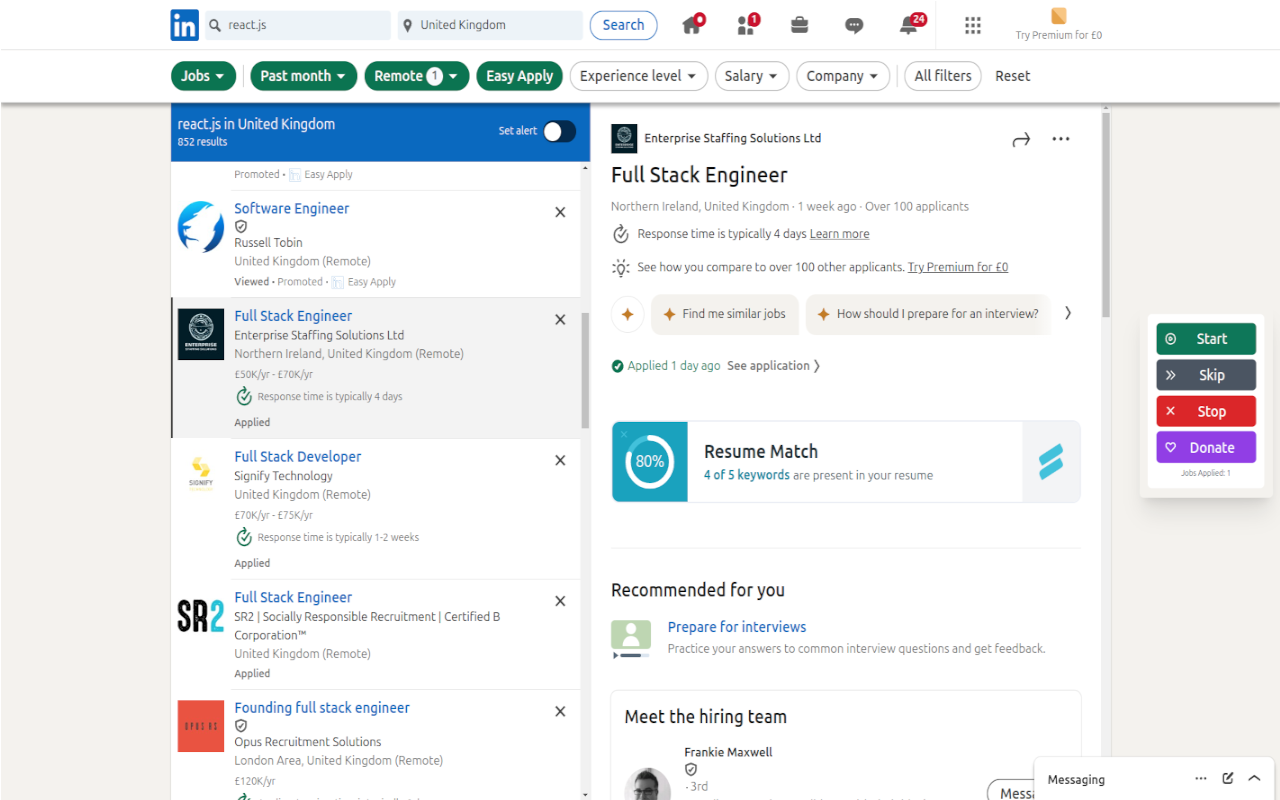Click the job list vertical scrollbar
Screen dimensions: 1280x800
[x=586, y=370]
